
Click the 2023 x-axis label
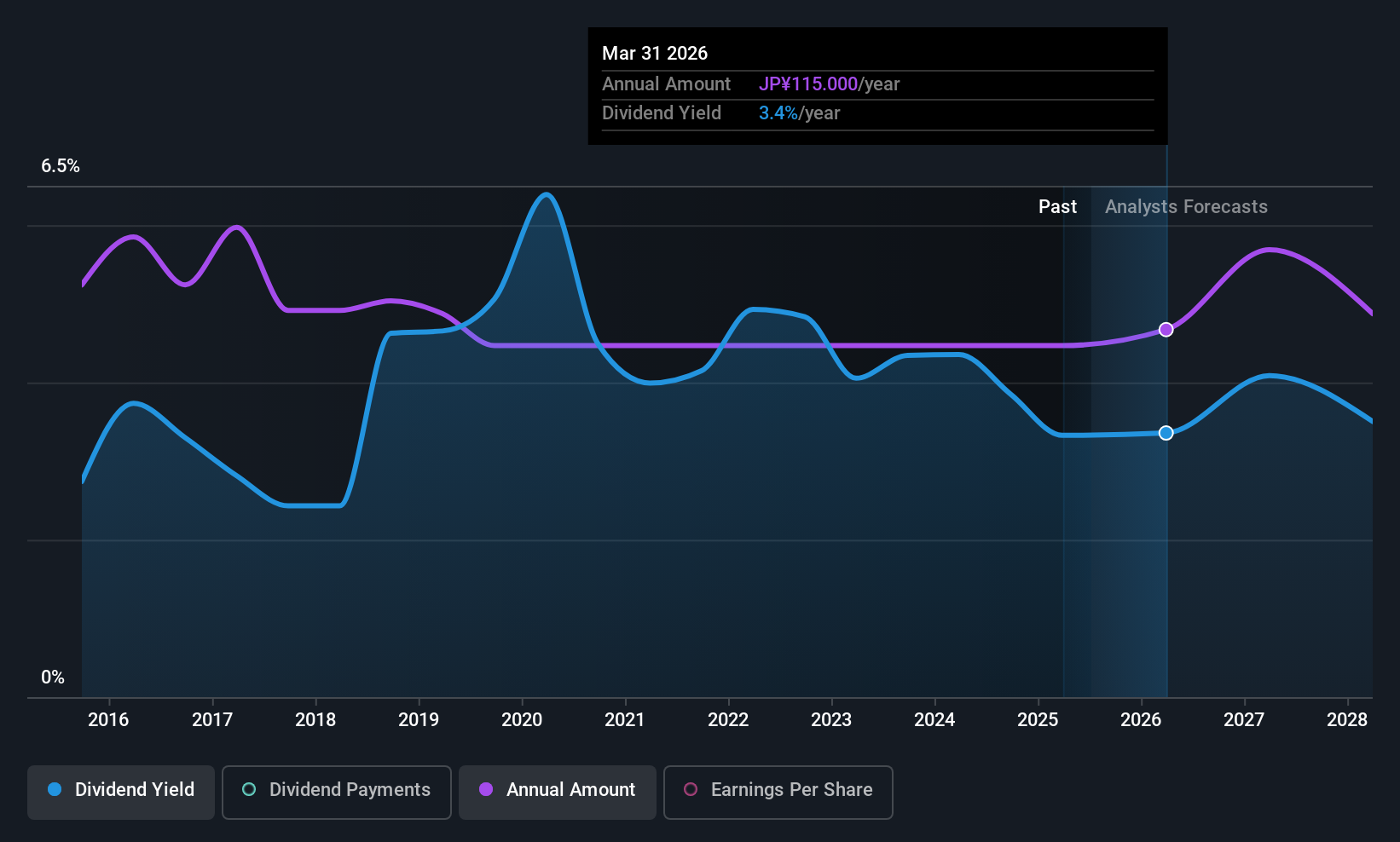click(x=831, y=720)
